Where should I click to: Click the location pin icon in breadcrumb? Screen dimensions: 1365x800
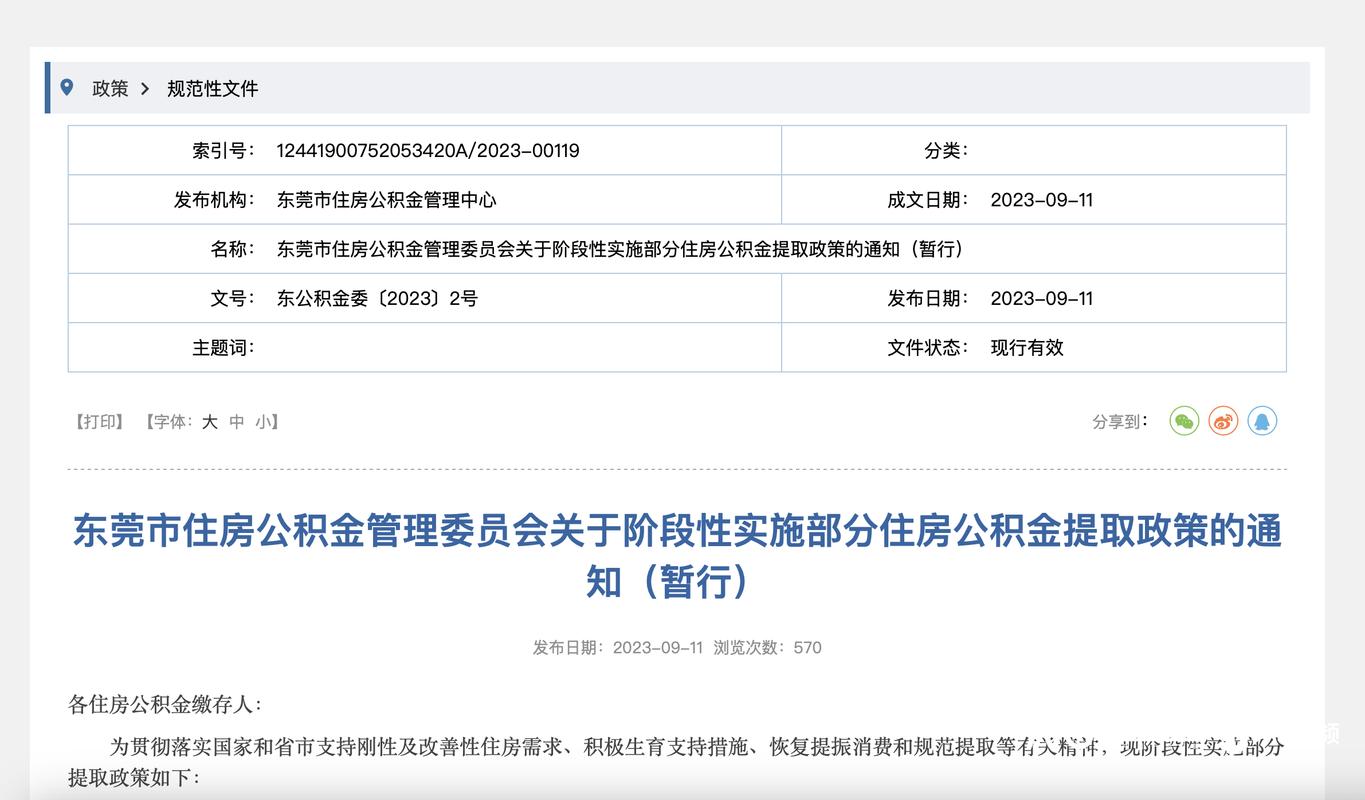[67, 87]
